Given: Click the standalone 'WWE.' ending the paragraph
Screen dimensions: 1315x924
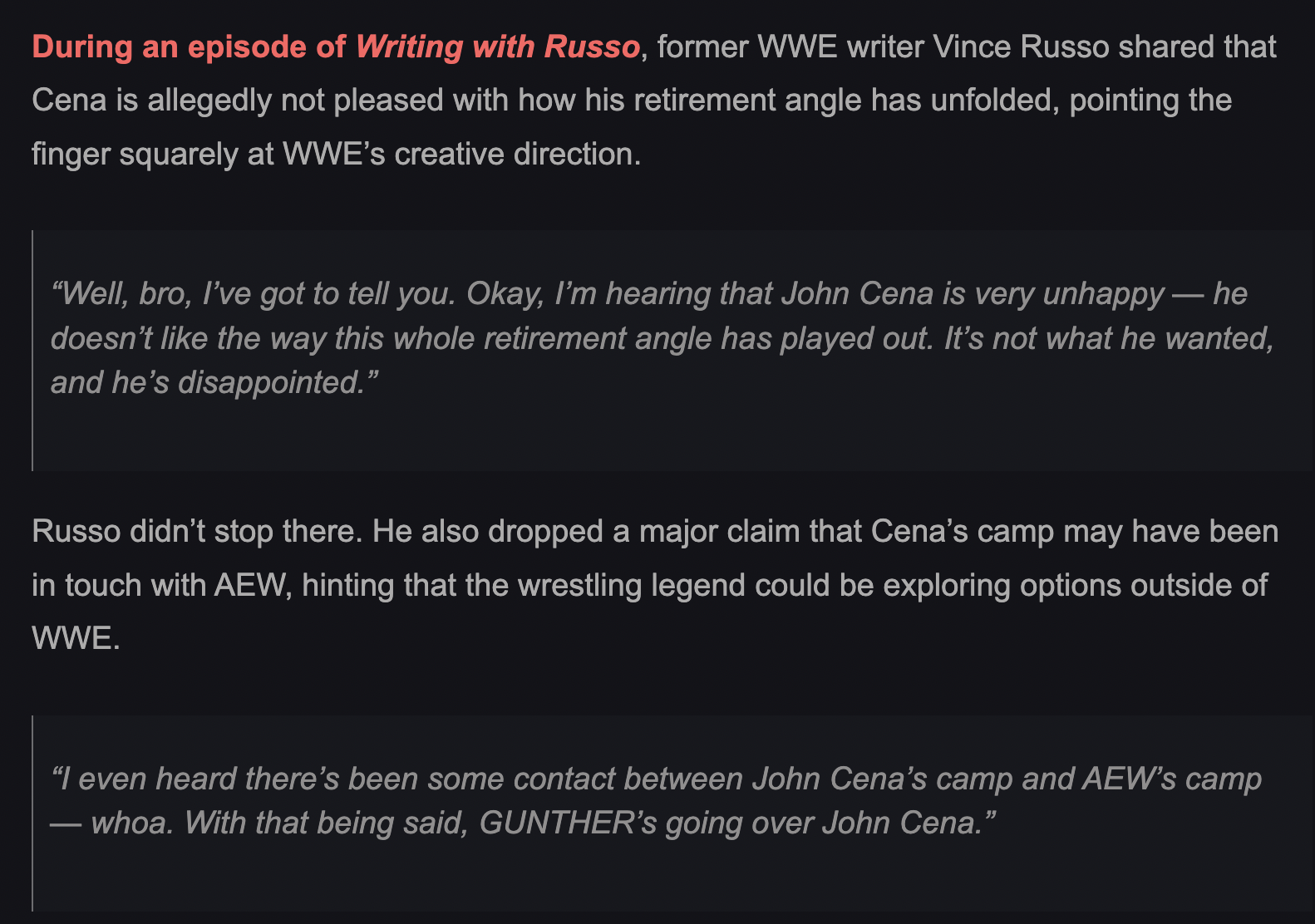Looking at the screenshot, I should (x=76, y=639).
